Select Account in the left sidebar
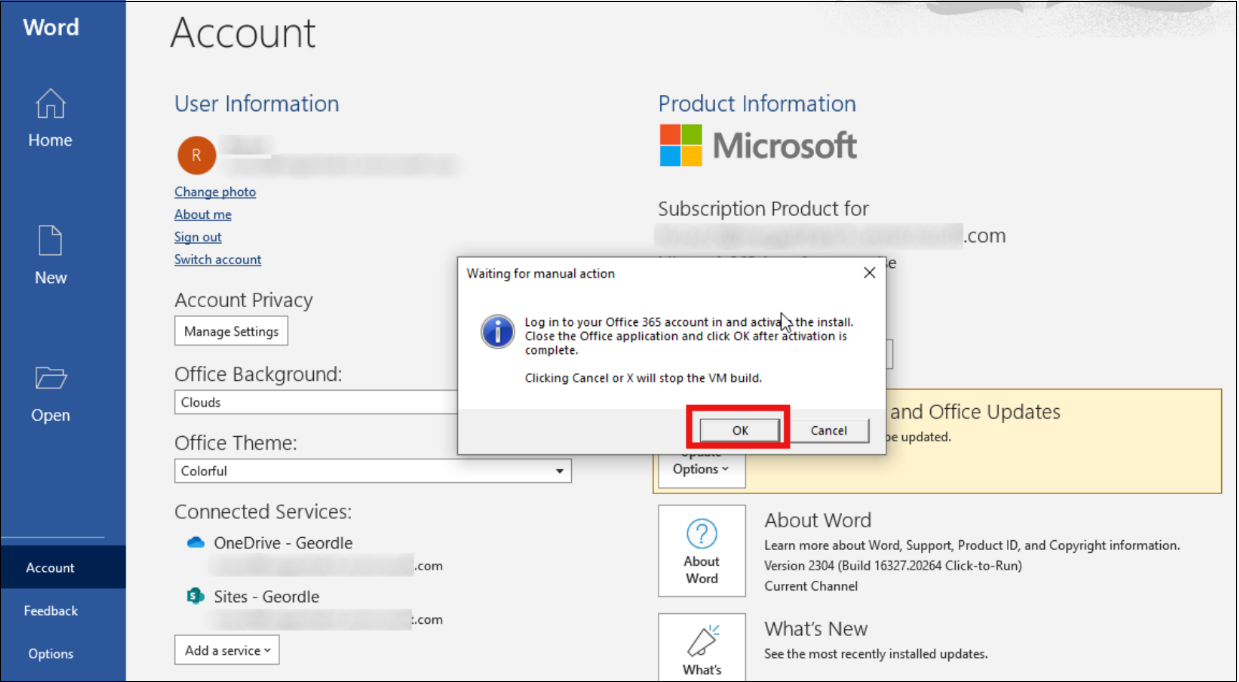This screenshot has height=682, width=1239. pos(51,567)
